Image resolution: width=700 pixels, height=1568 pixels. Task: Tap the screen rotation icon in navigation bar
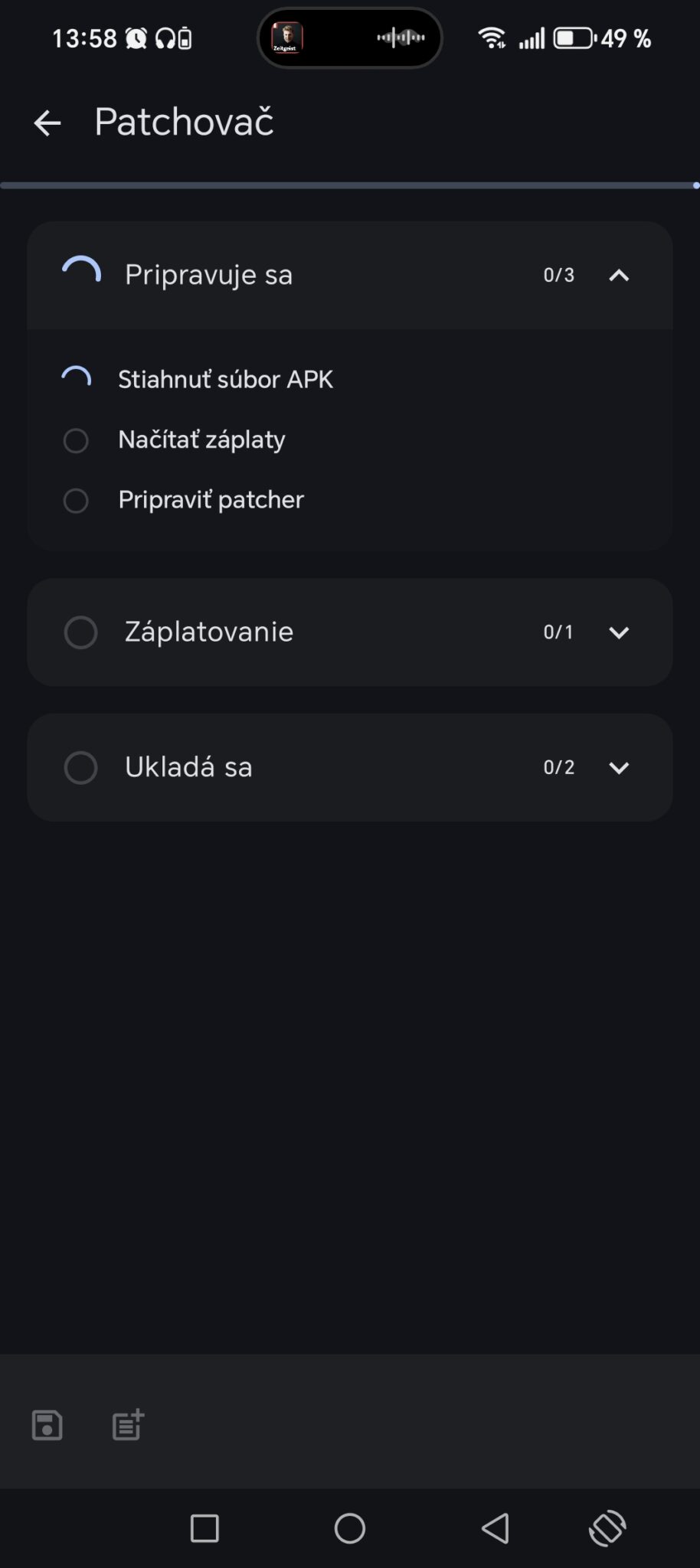[x=607, y=1528]
